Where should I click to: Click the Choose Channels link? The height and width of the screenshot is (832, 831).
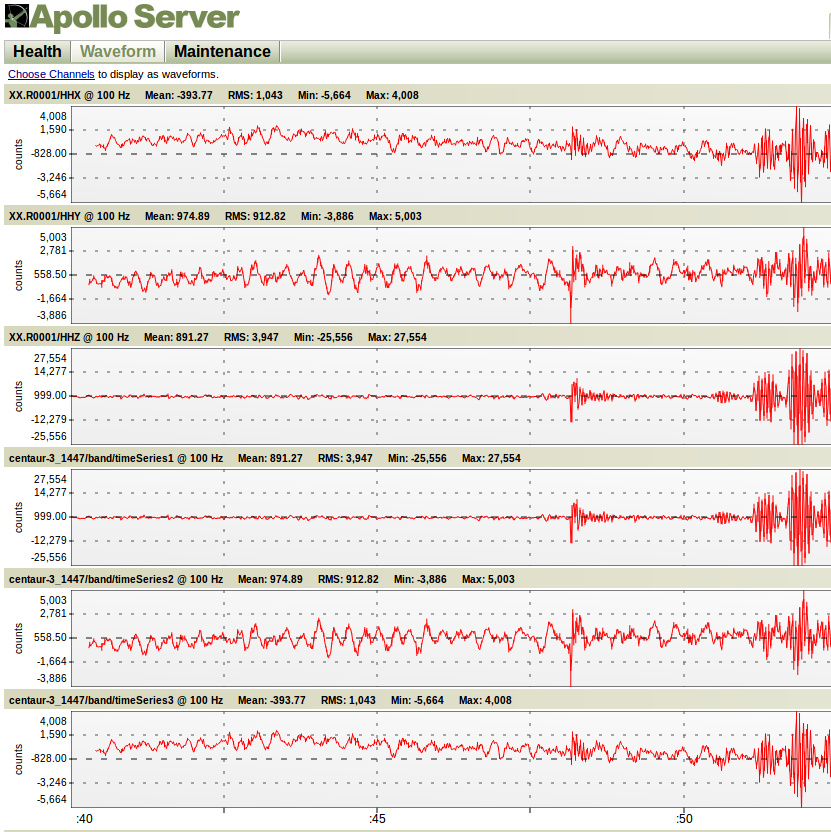[x=51, y=74]
